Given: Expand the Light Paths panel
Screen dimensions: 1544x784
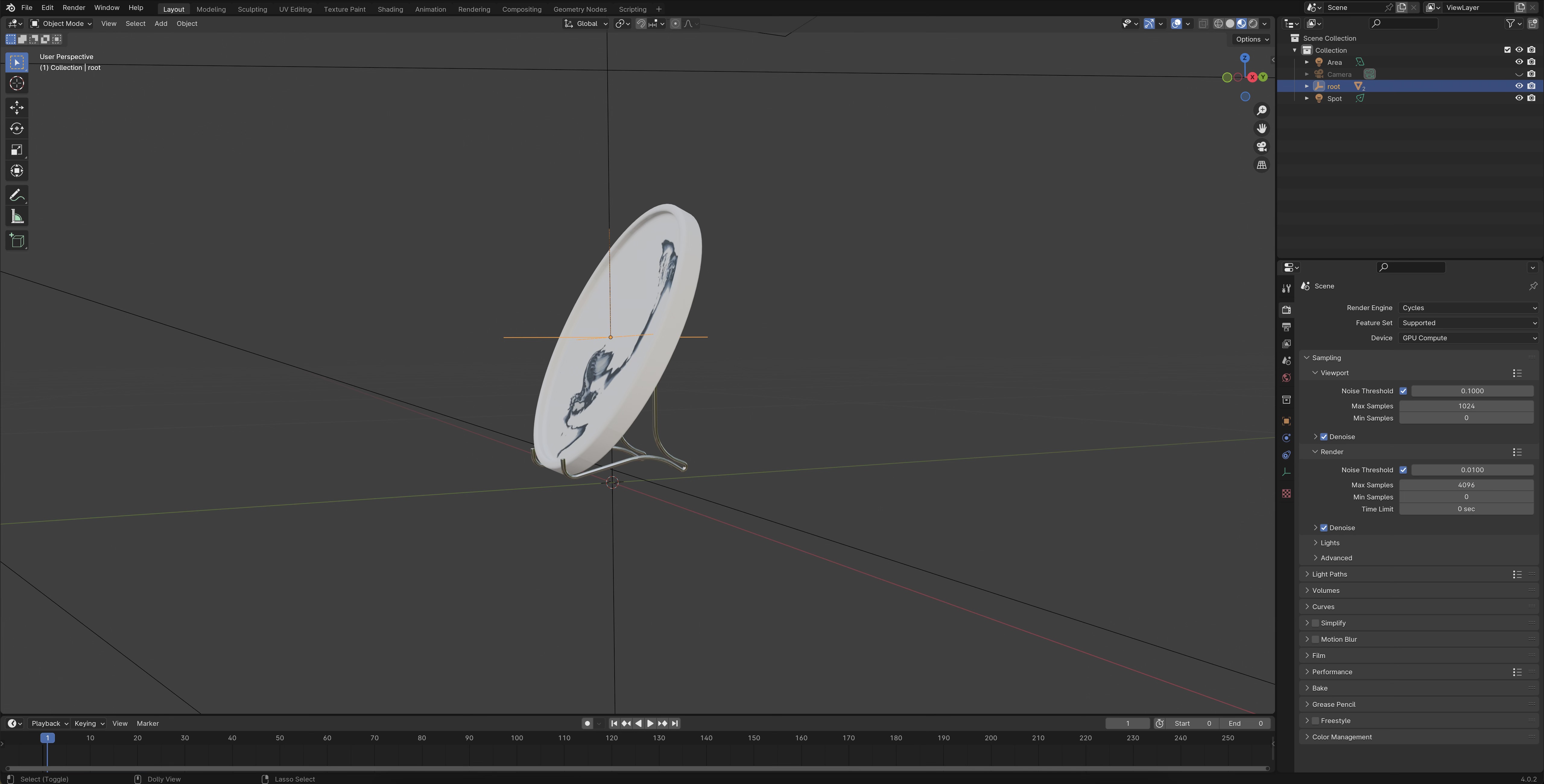Looking at the screenshot, I should pos(1329,574).
